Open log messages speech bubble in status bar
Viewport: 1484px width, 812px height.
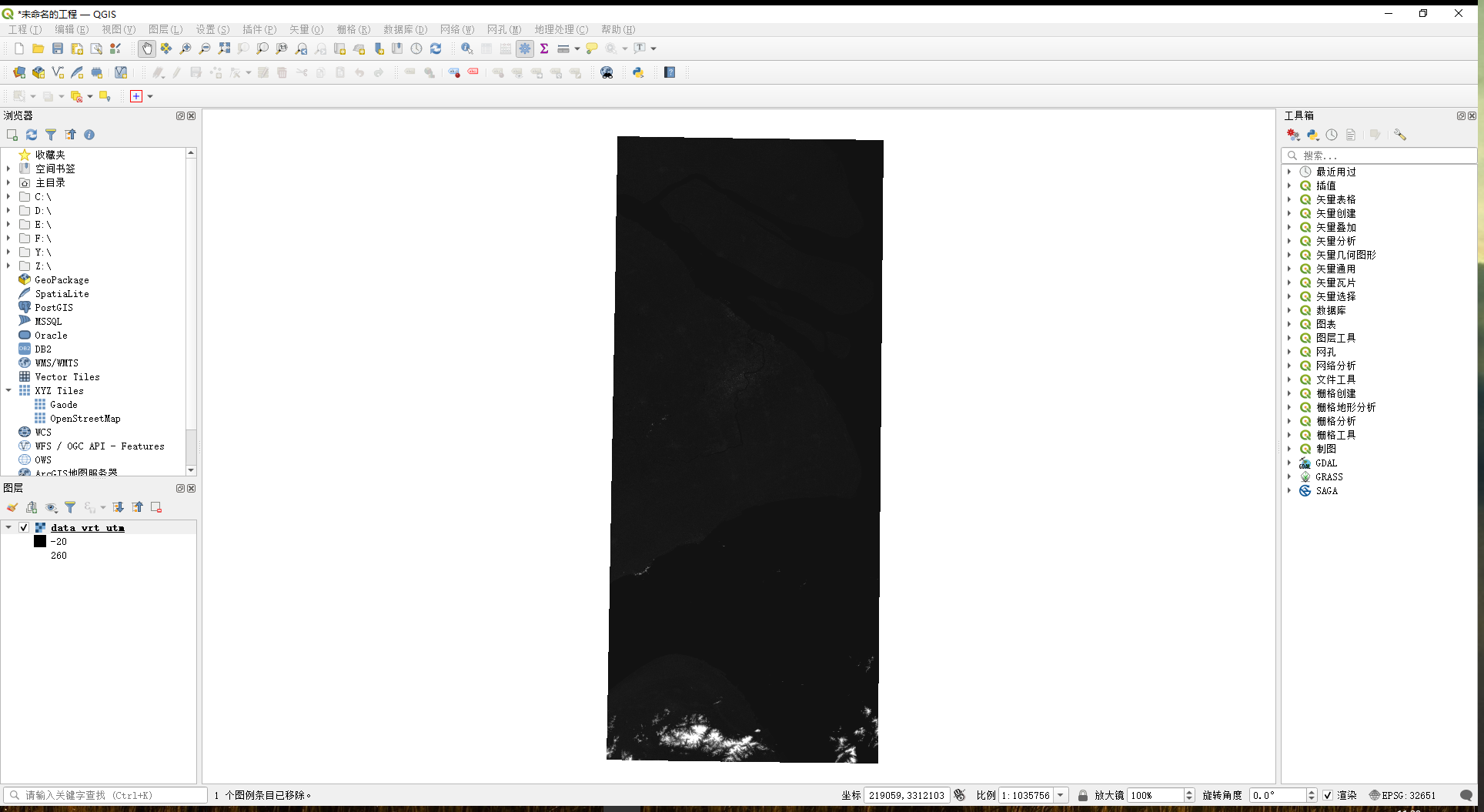(x=1466, y=795)
